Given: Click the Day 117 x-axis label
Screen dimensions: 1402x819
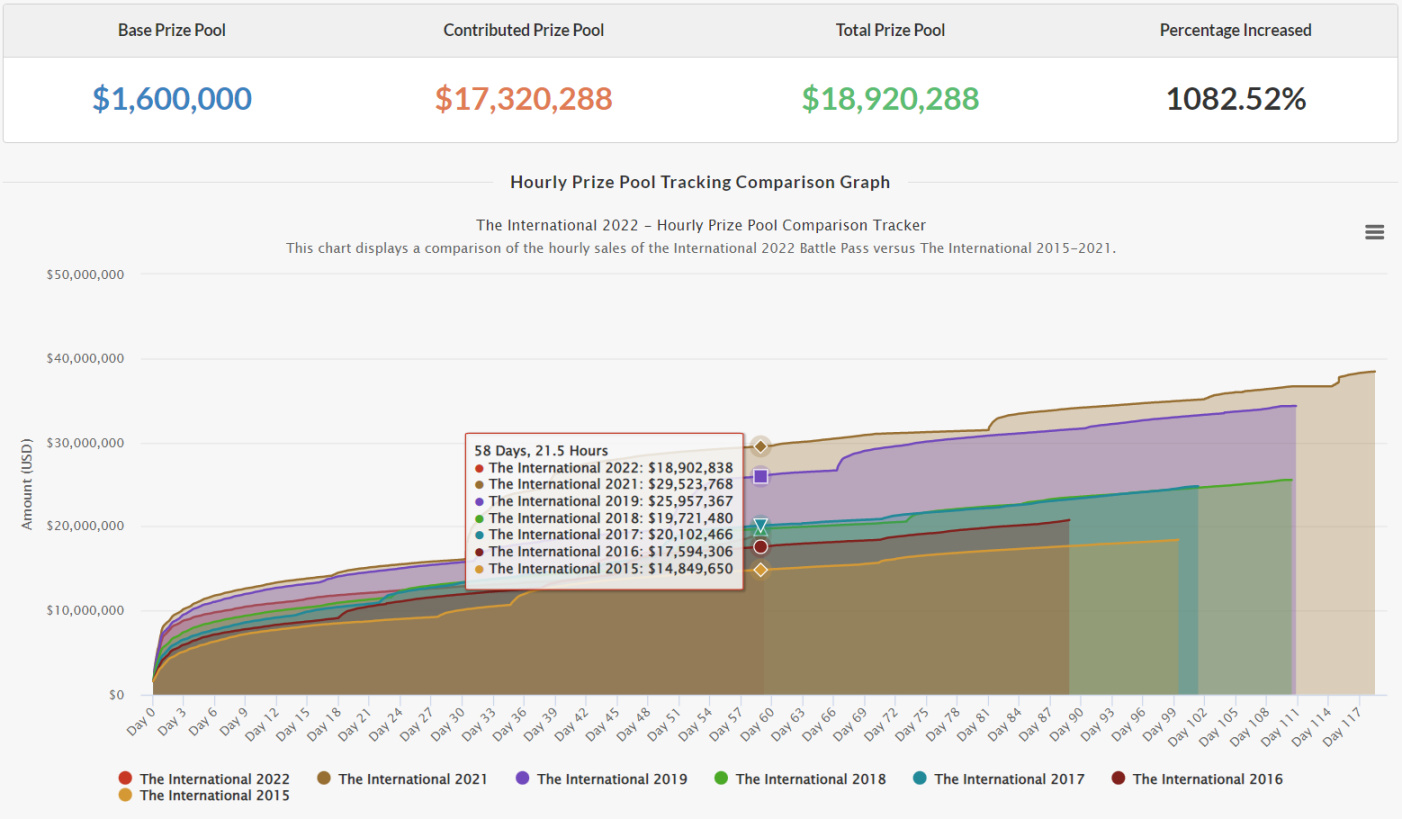Looking at the screenshot, I should 1341,725.
